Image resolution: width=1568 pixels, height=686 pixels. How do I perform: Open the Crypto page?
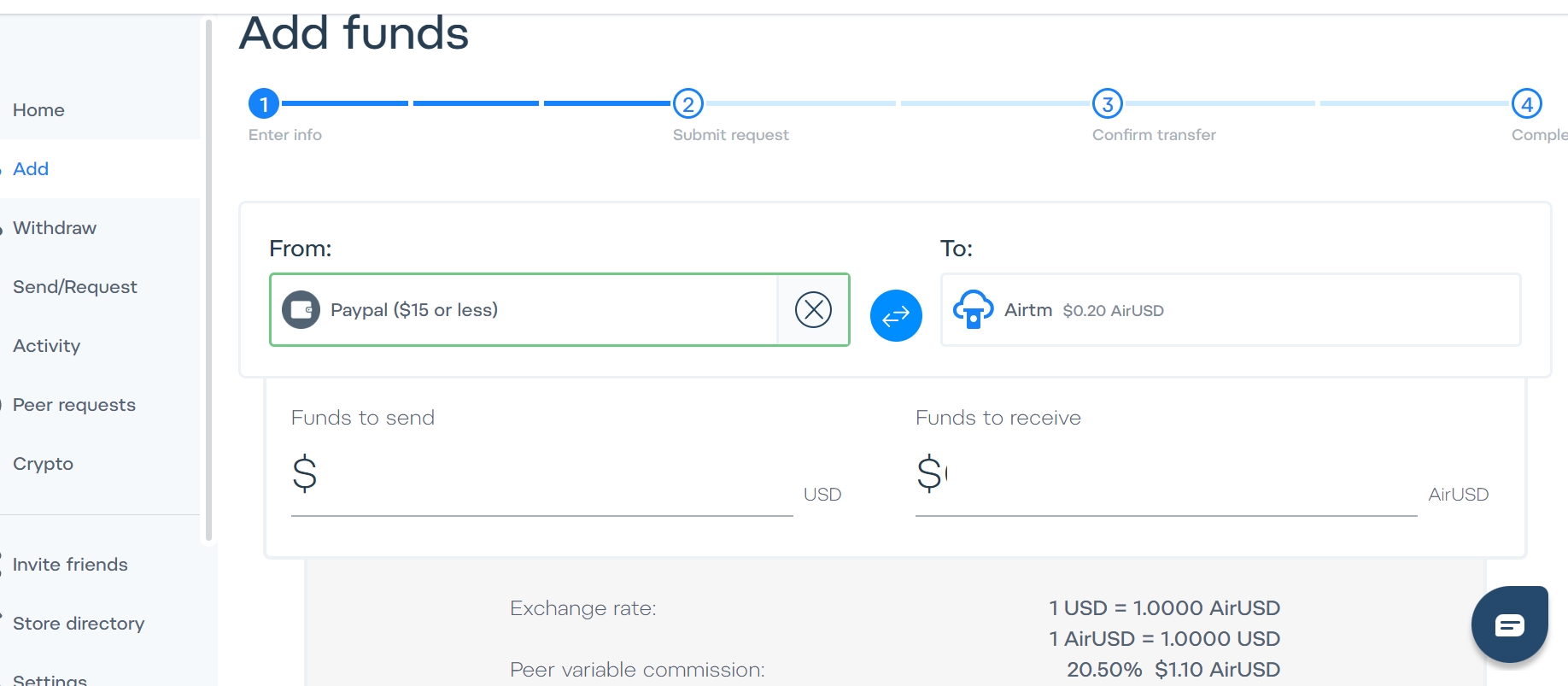click(x=43, y=464)
